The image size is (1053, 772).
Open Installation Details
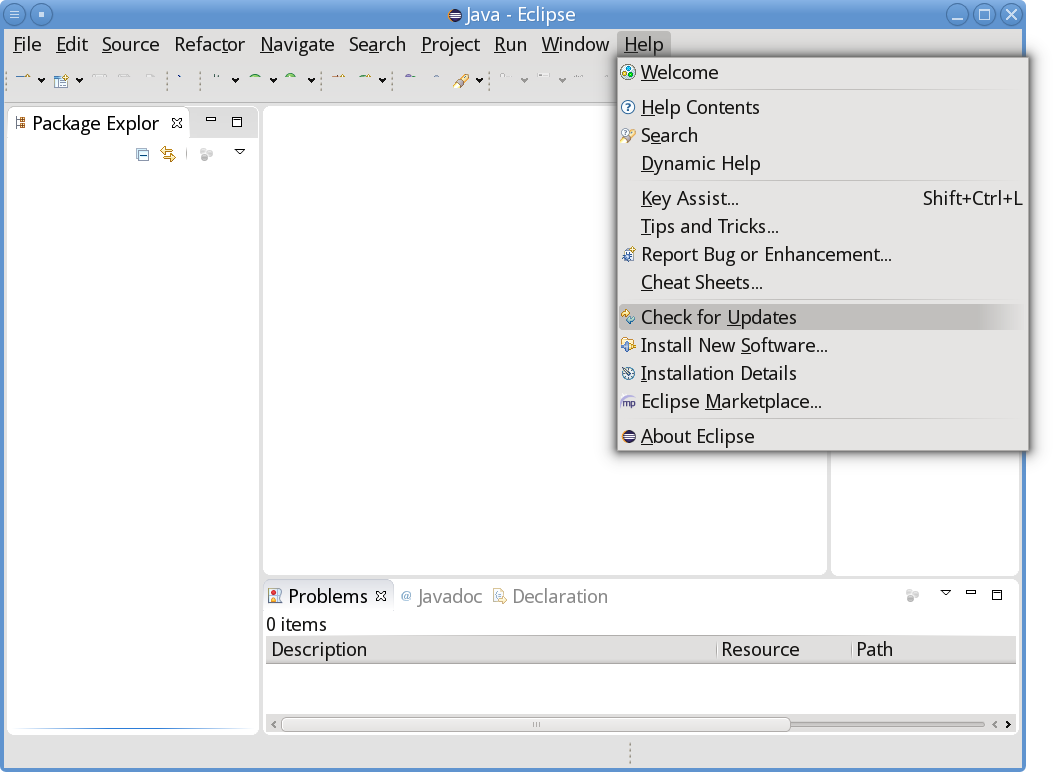click(x=823, y=374)
